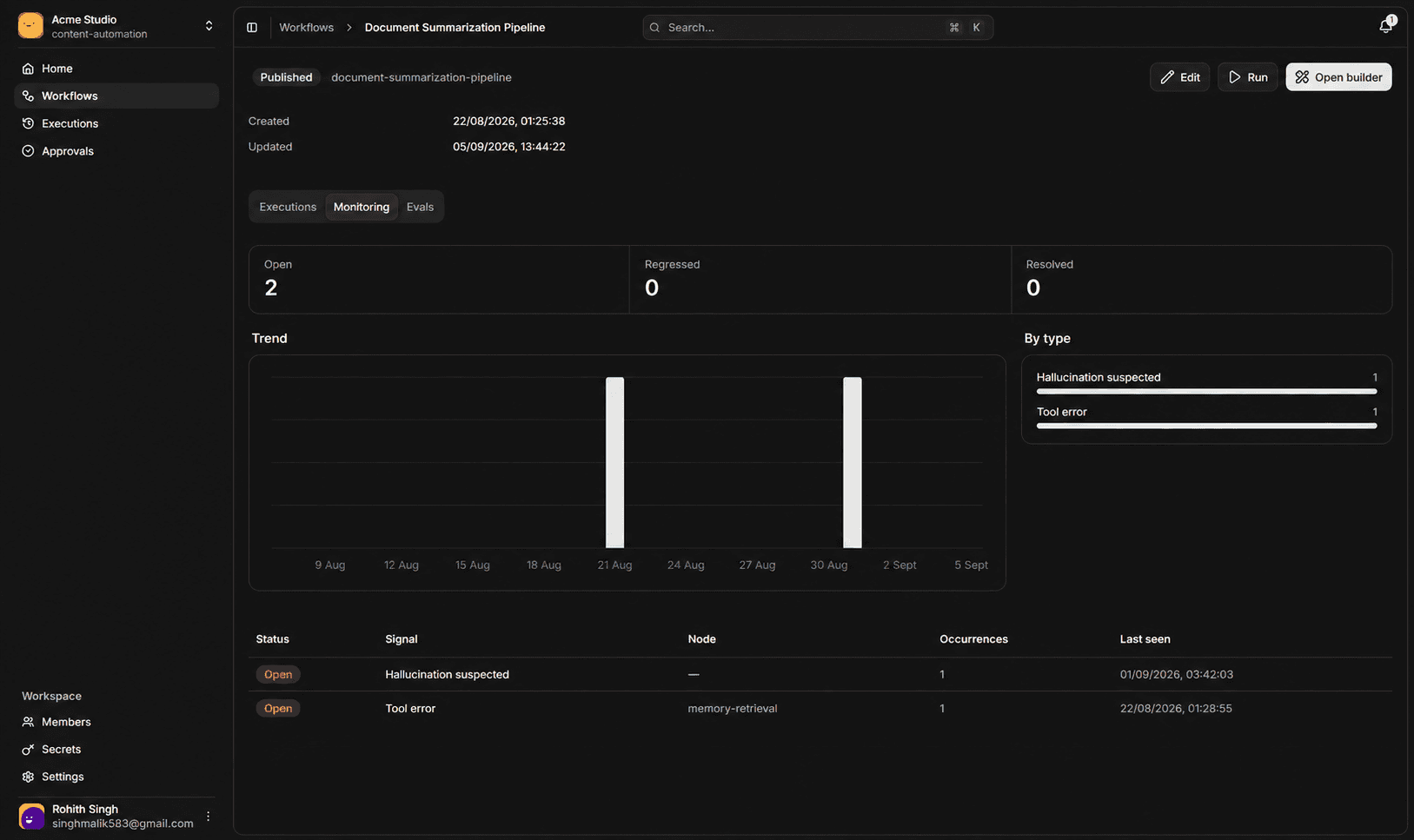Click the document-summarization-pipeline slug
1414x840 pixels.
422,77
